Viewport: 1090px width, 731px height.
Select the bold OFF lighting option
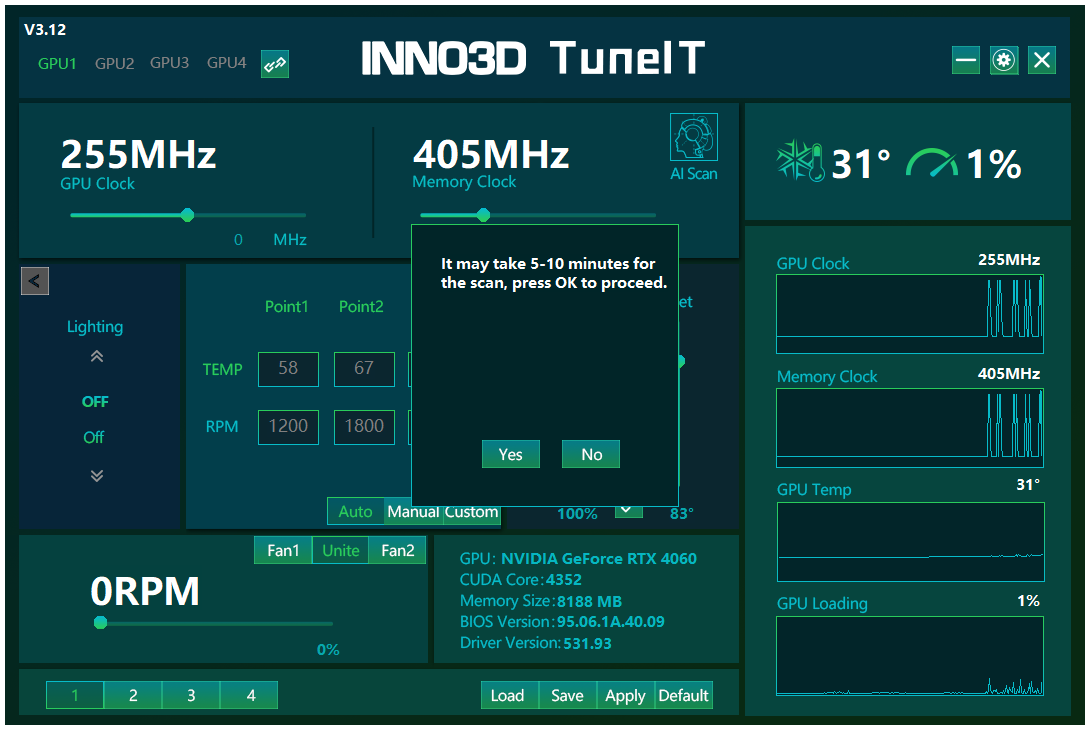[95, 402]
